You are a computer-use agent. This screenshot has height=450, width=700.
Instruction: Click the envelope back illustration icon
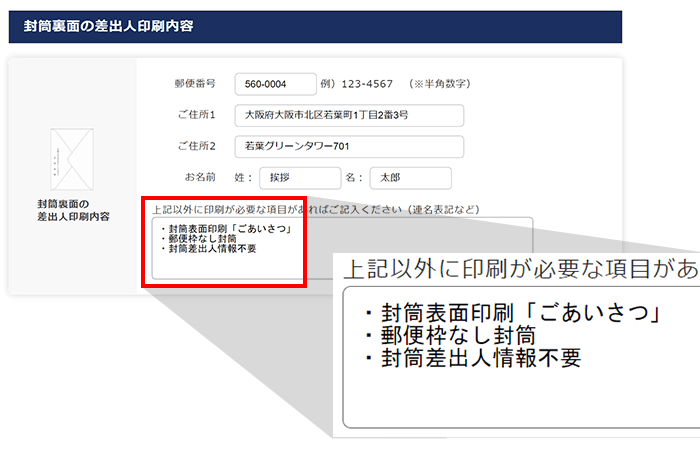point(72,159)
